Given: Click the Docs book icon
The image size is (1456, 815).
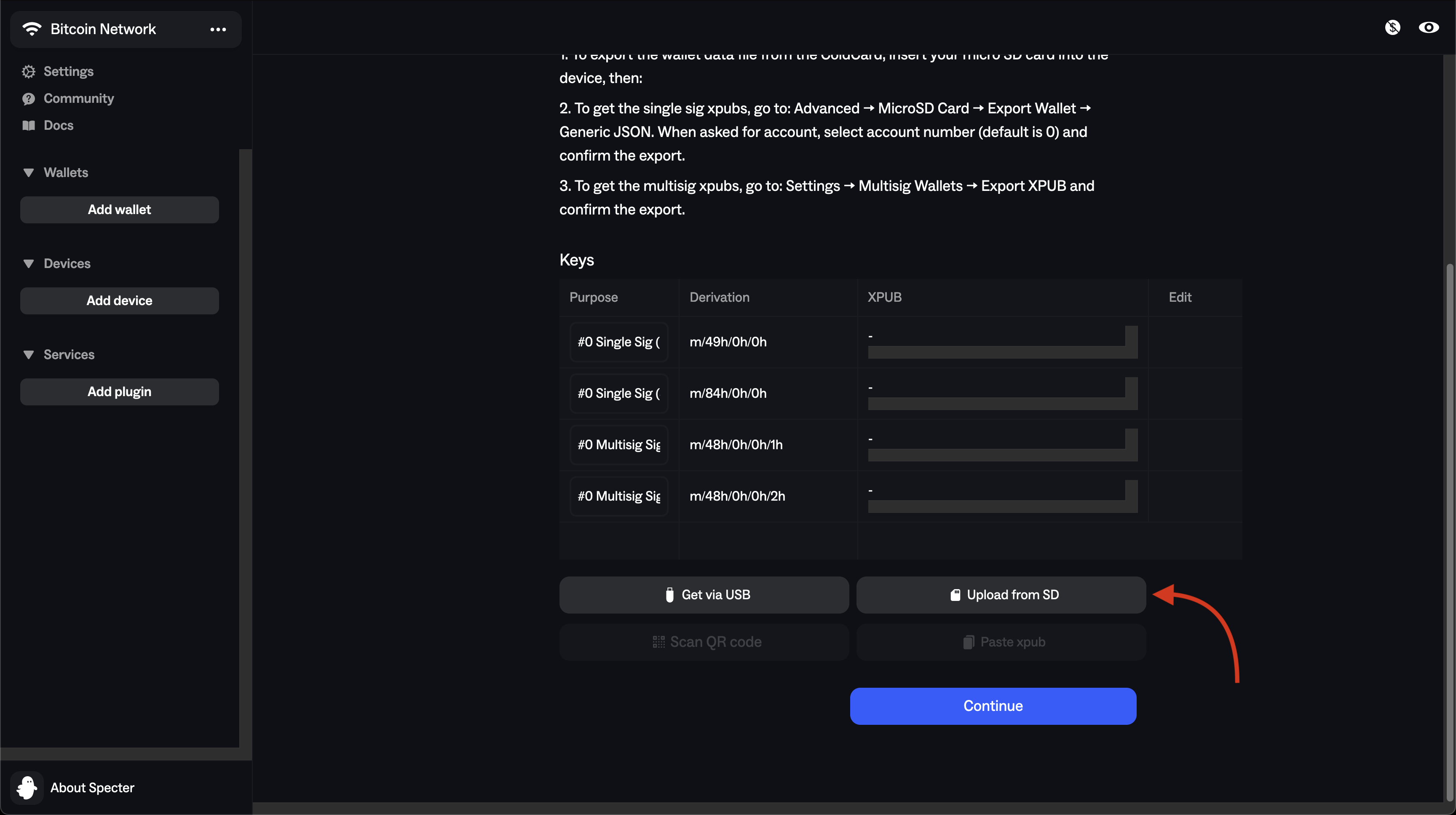Looking at the screenshot, I should point(28,126).
